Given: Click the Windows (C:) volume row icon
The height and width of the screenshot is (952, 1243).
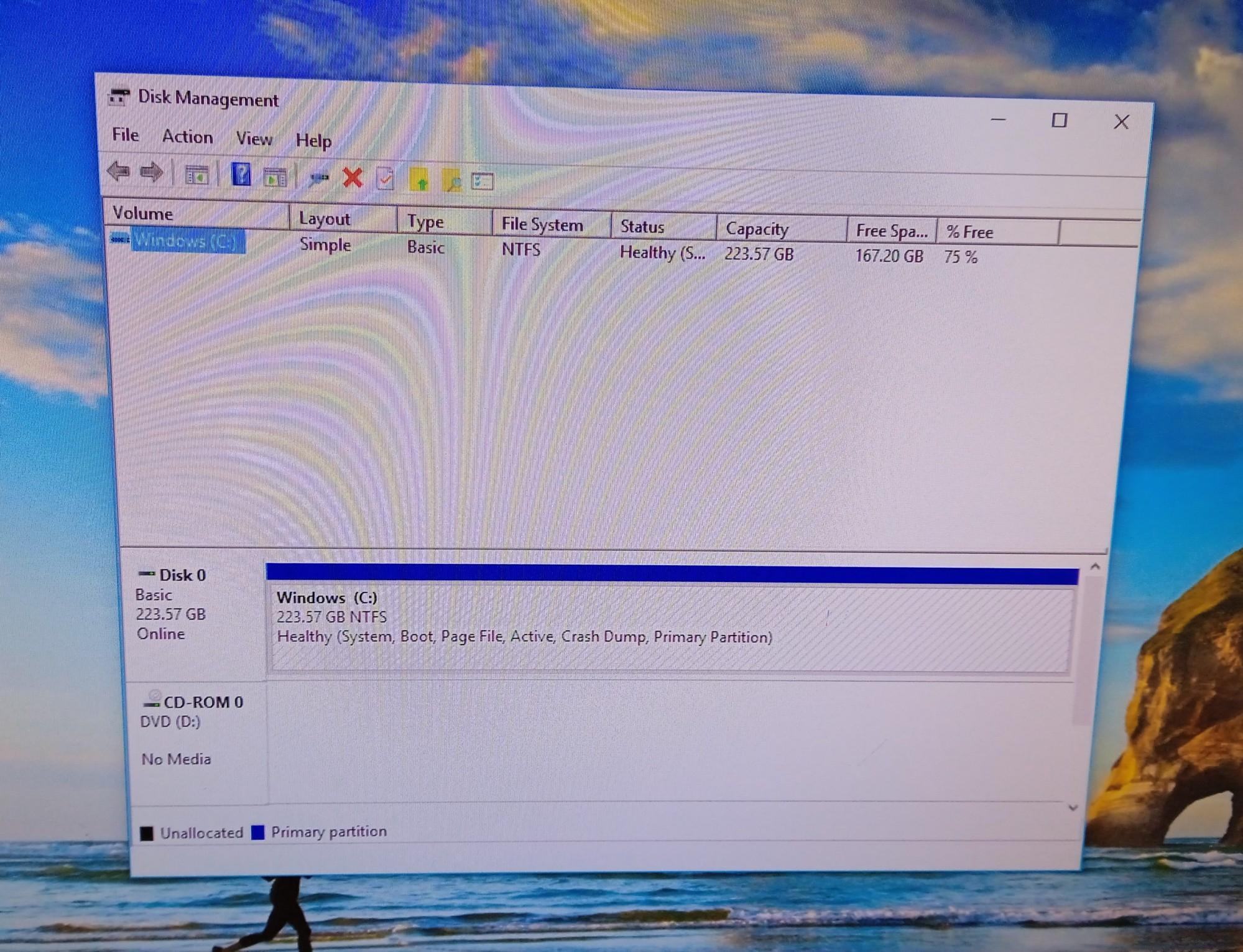Looking at the screenshot, I should [119, 239].
